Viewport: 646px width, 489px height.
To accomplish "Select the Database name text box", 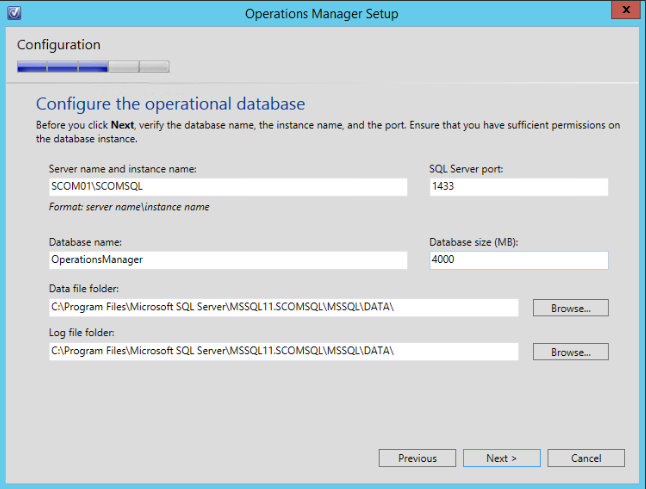I will tap(227, 260).
